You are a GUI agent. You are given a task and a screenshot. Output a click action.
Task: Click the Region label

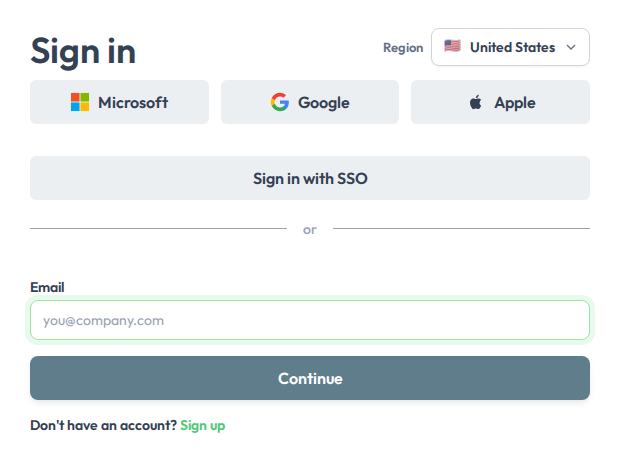tap(403, 48)
